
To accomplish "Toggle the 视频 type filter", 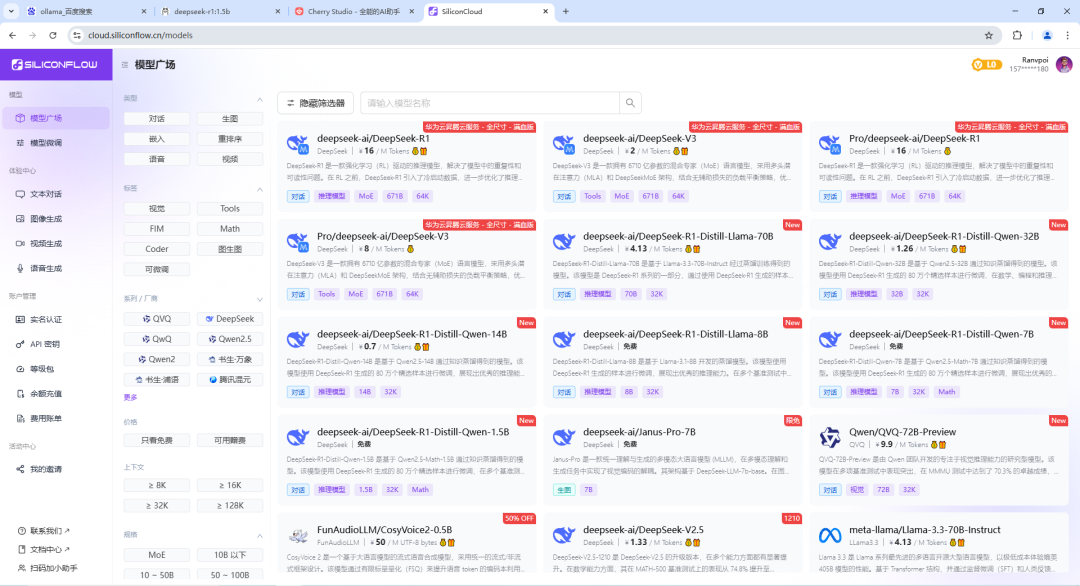I will [x=230, y=159].
